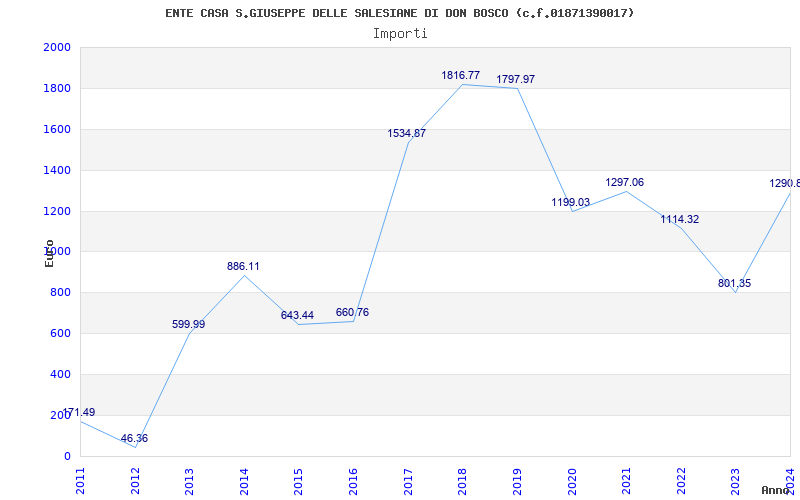Click the 2021 year tick label
Screen dimensions: 800x500
pyautogui.click(x=627, y=481)
